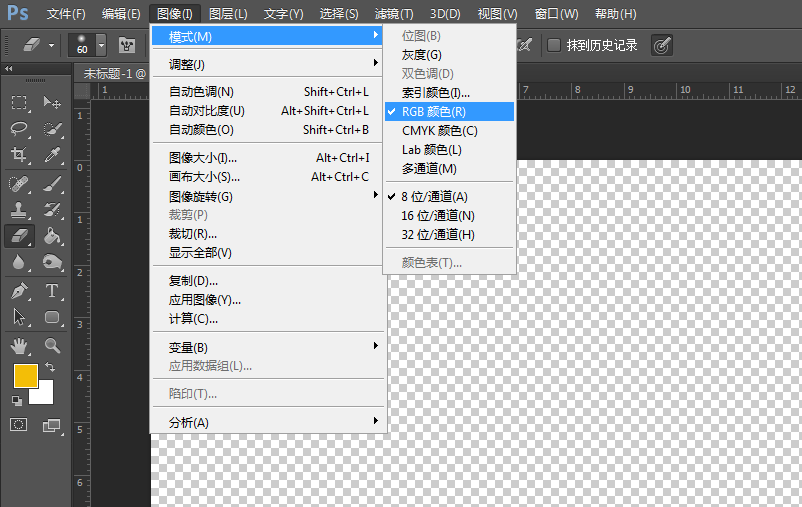
Task: Open the Edit menu
Action: point(121,14)
